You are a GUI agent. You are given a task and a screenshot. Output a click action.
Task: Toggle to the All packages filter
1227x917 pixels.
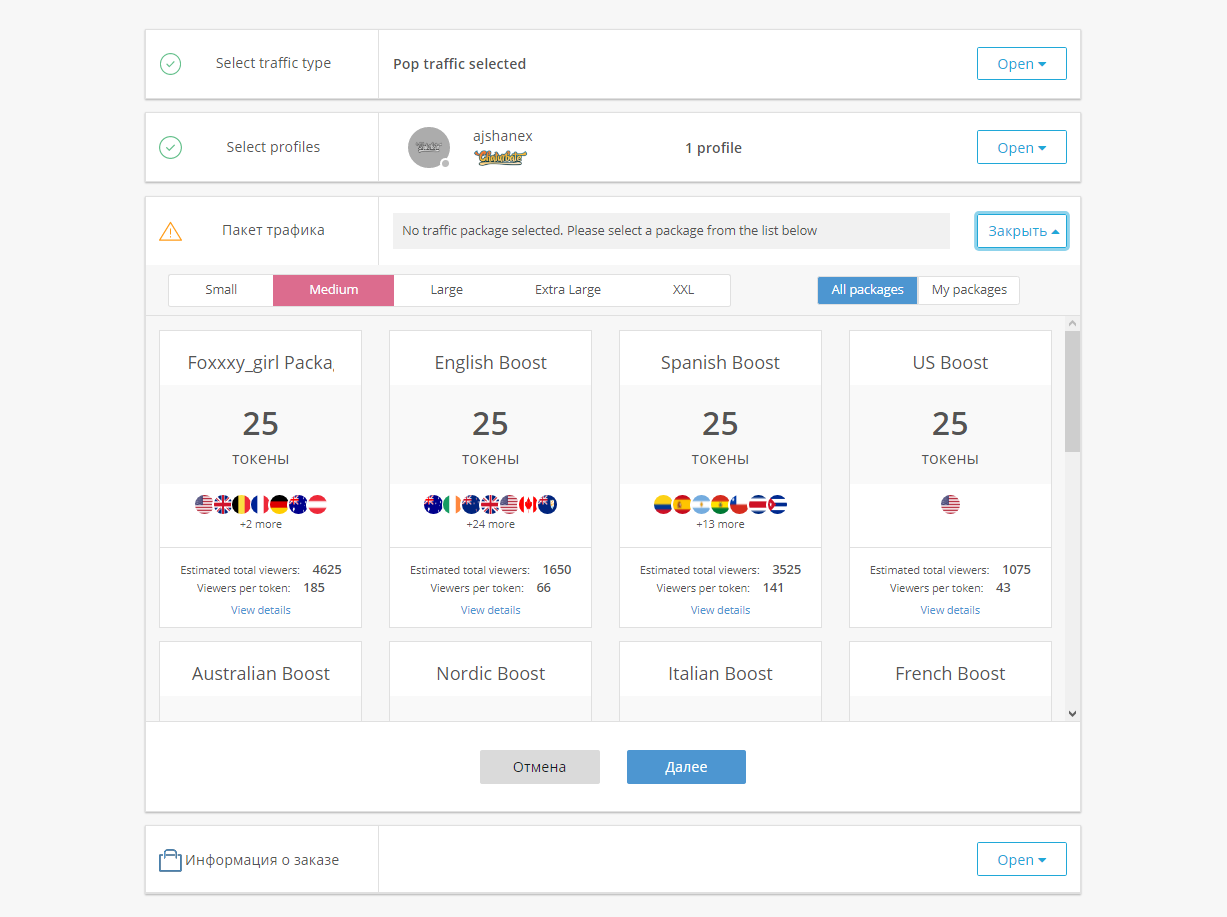click(867, 290)
